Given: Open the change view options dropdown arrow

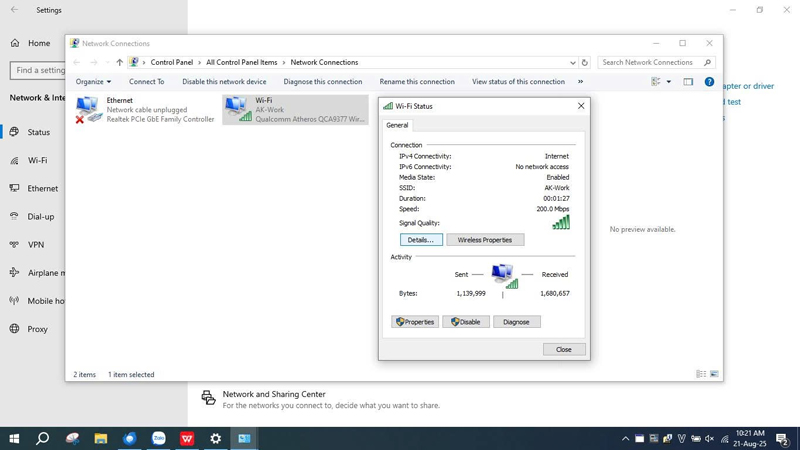Looking at the screenshot, I should pyautogui.click(x=669, y=82).
